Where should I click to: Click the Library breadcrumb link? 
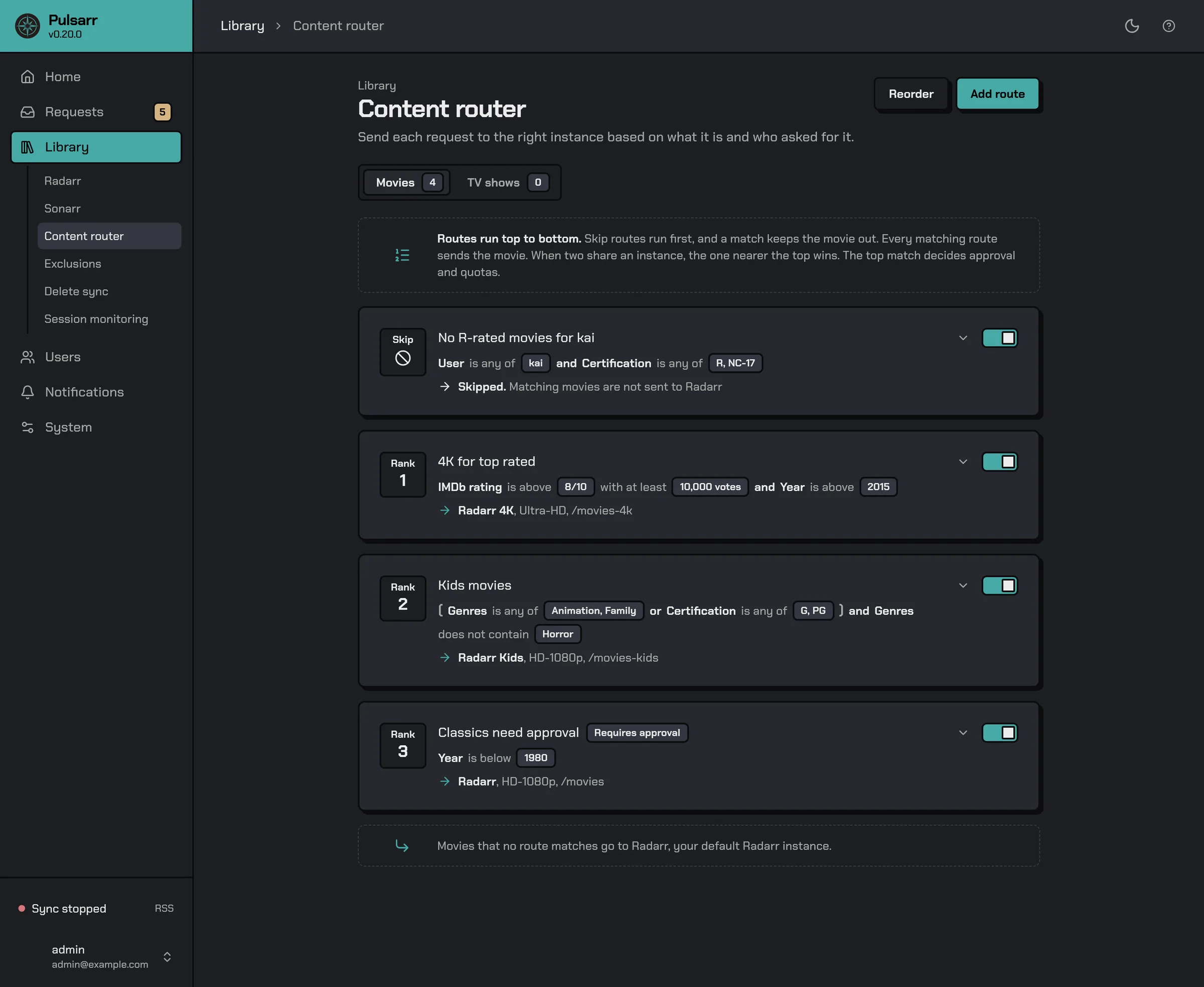tap(243, 26)
